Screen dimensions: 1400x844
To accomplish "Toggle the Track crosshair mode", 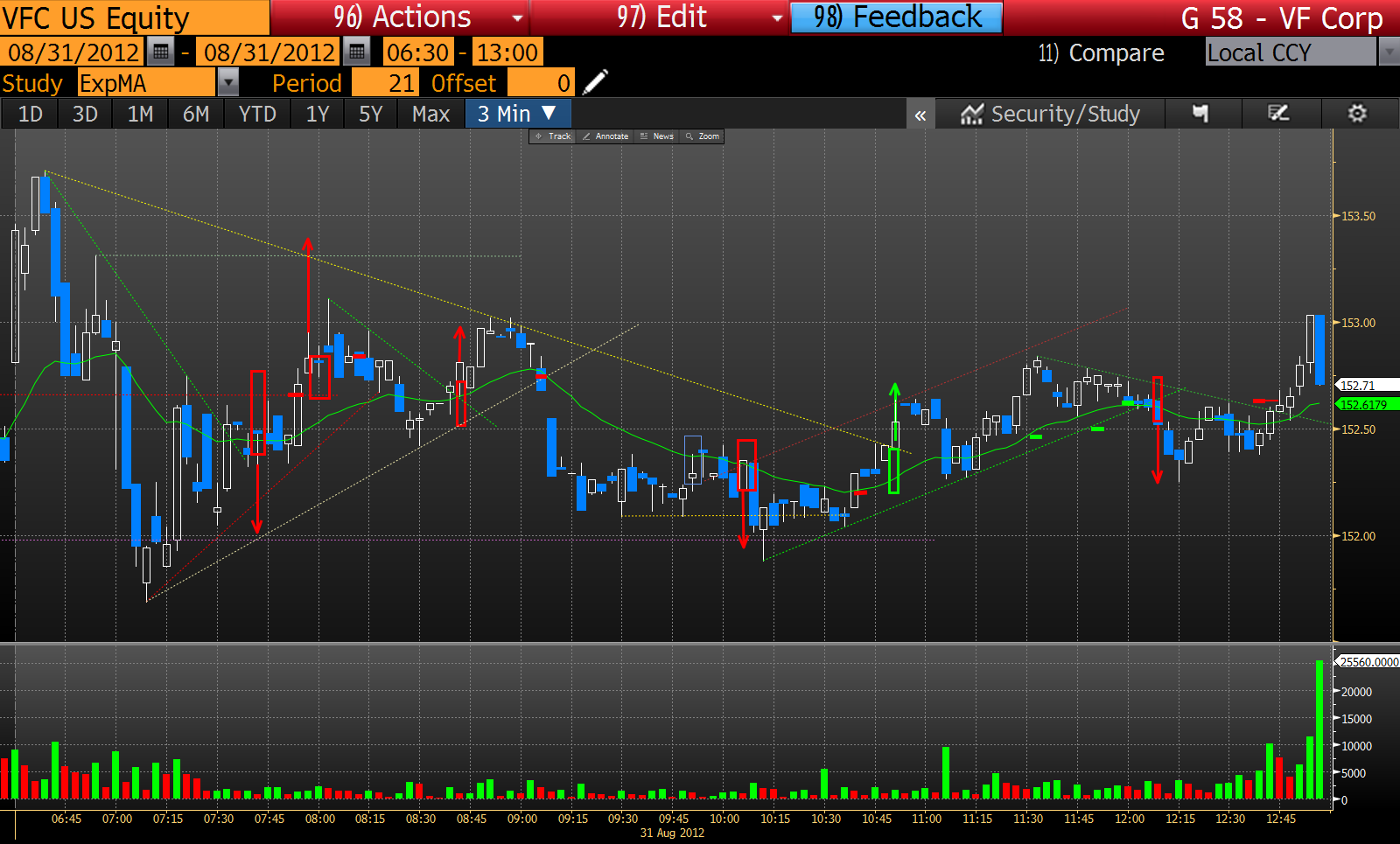I will 552,136.
